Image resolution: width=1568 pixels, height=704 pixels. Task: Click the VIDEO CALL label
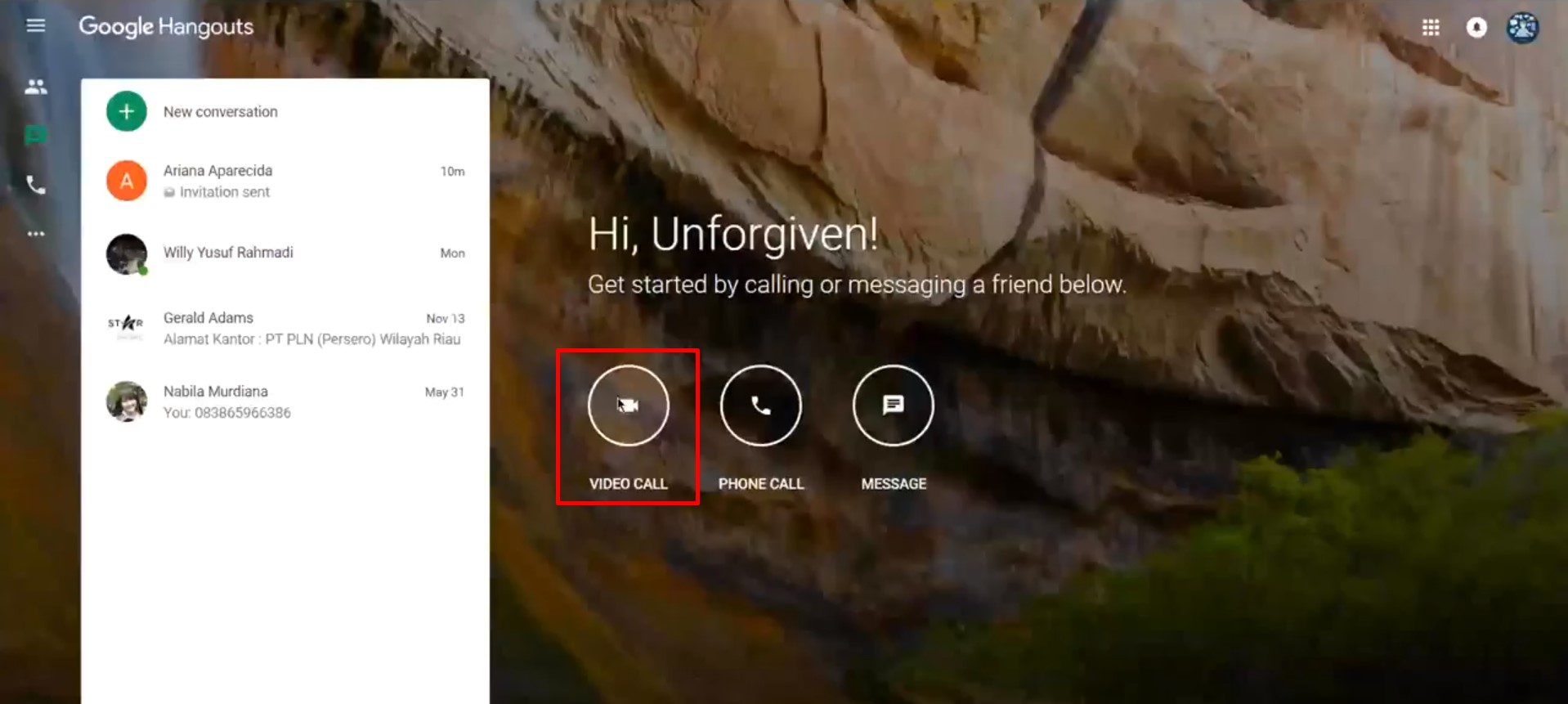click(629, 484)
